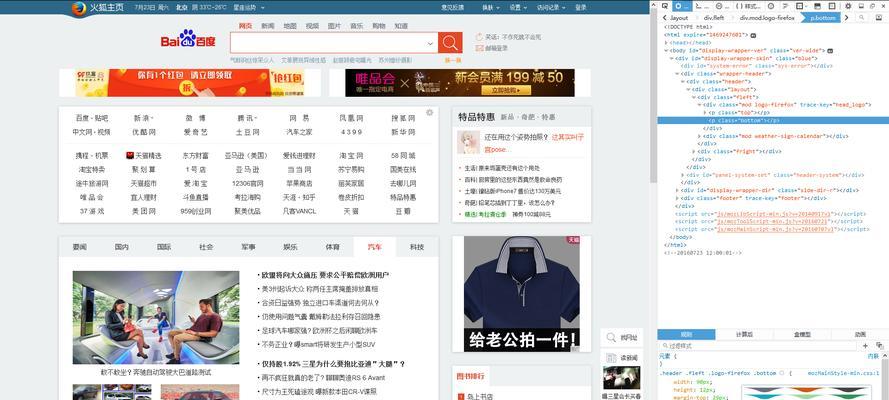Select p.bottom breadcrumb

(823, 18)
